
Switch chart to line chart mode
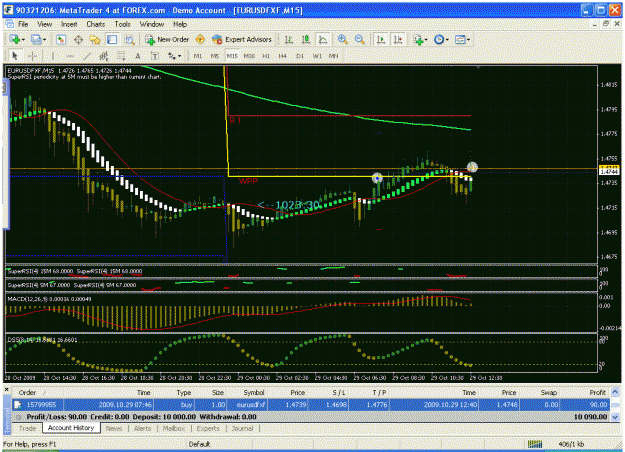(x=323, y=39)
